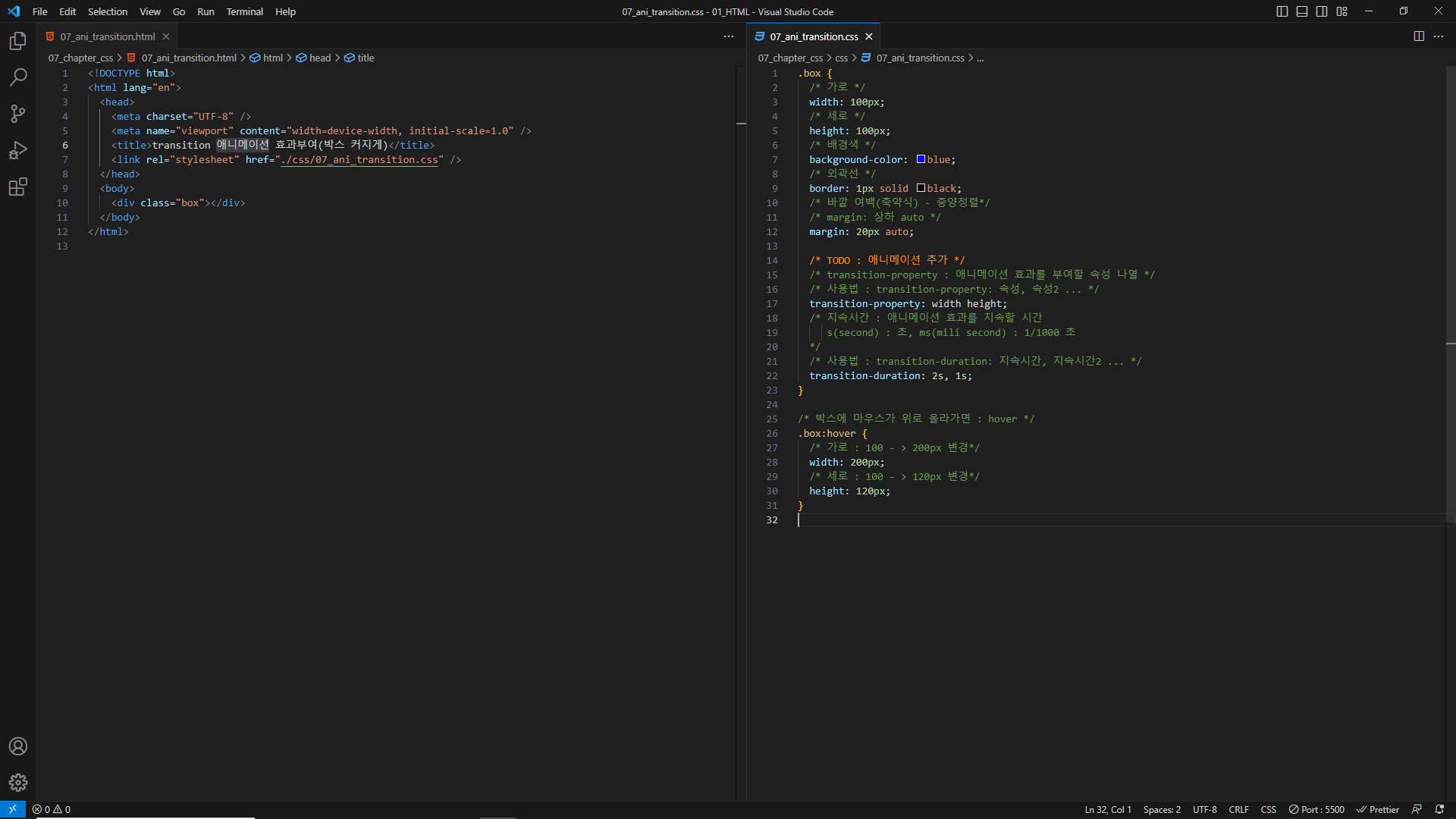
Task: Switch to 07_ani_transition.html tab
Action: tap(108, 36)
